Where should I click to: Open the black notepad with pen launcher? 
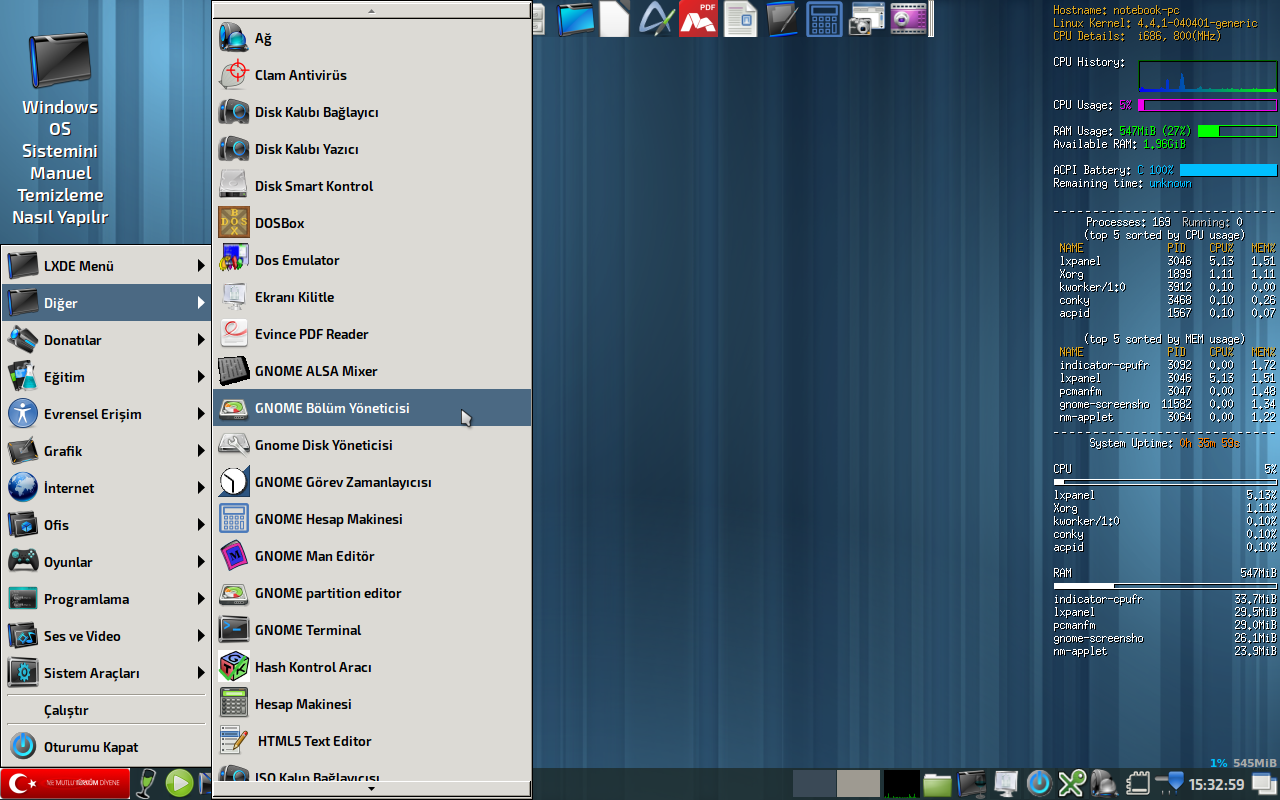coord(783,19)
